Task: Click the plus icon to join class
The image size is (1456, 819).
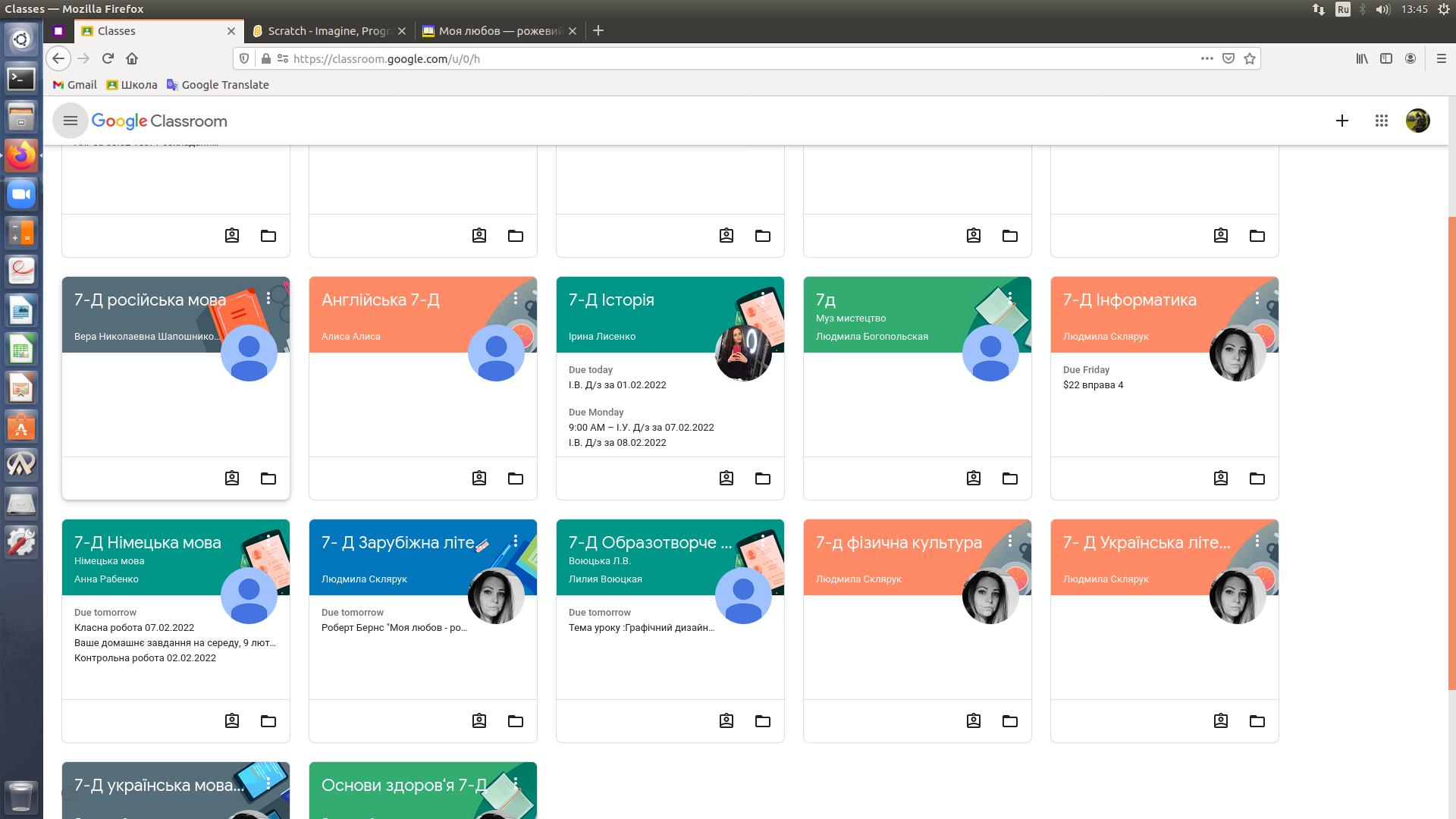Action: click(x=1341, y=121)
